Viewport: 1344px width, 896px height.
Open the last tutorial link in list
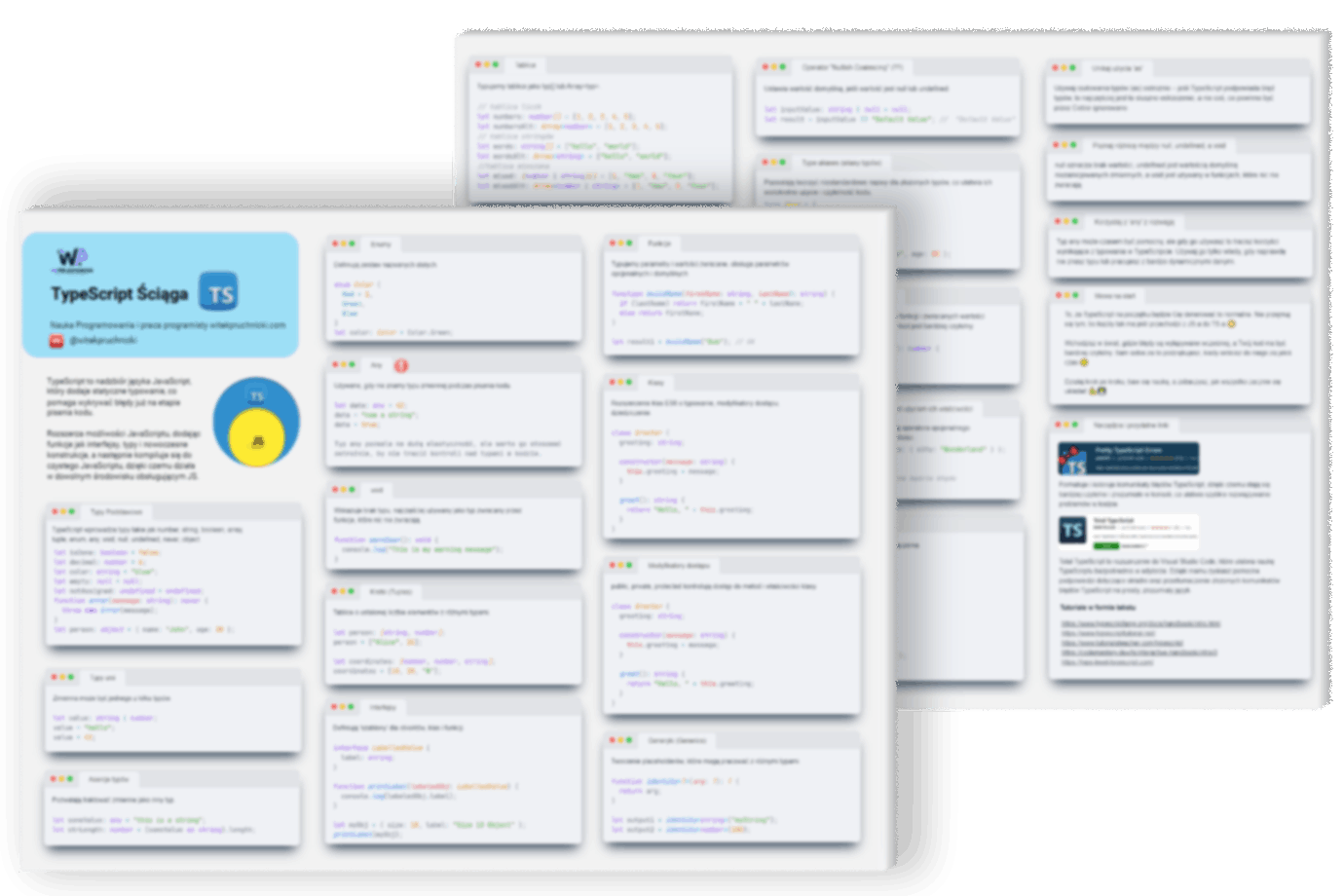[x=1106, y=662]
